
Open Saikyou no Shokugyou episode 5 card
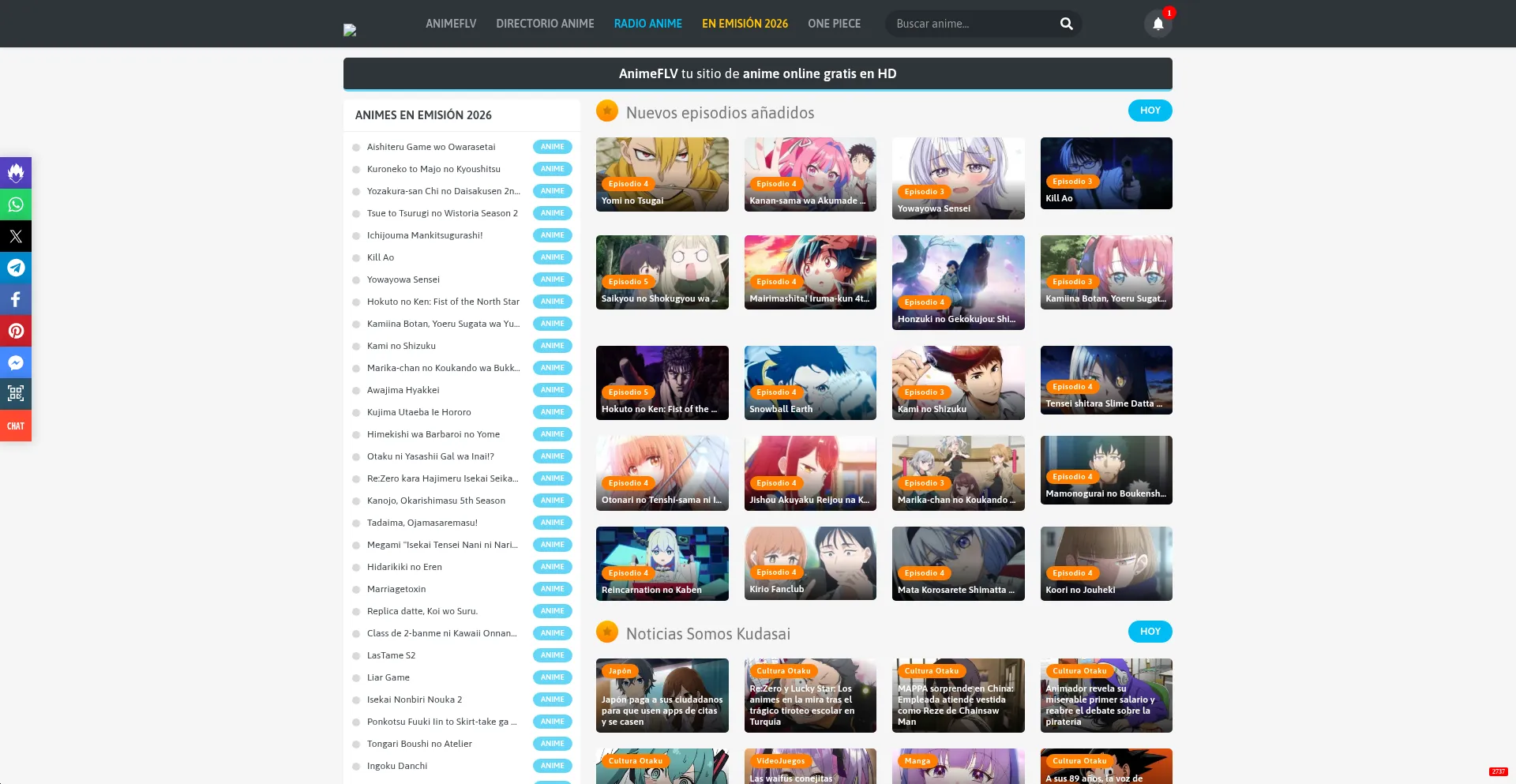[x=662, y=272]
